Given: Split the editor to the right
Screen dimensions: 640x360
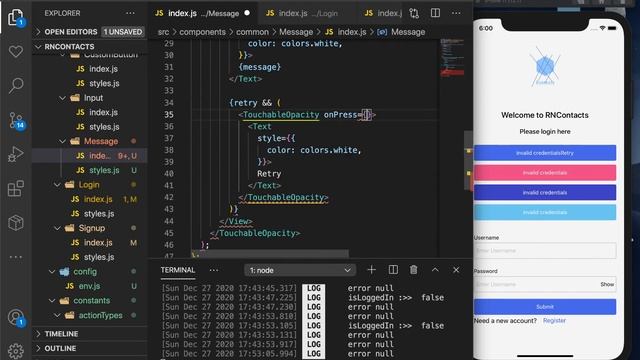Looking at the screenshot, I should tap(435, 13).
